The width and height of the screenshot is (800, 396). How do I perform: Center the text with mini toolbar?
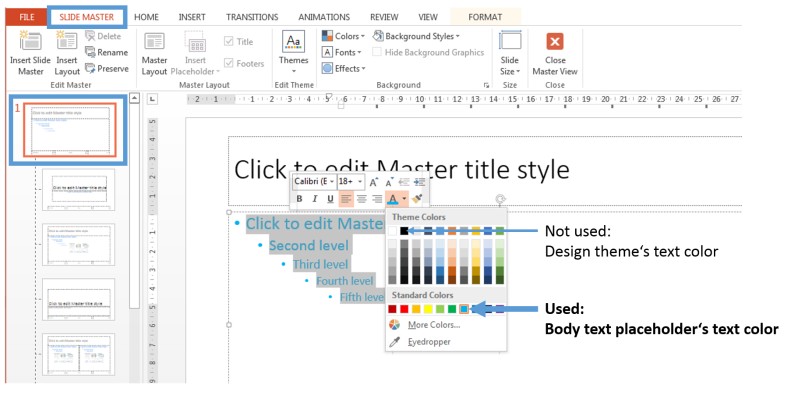tap(362, 199)
